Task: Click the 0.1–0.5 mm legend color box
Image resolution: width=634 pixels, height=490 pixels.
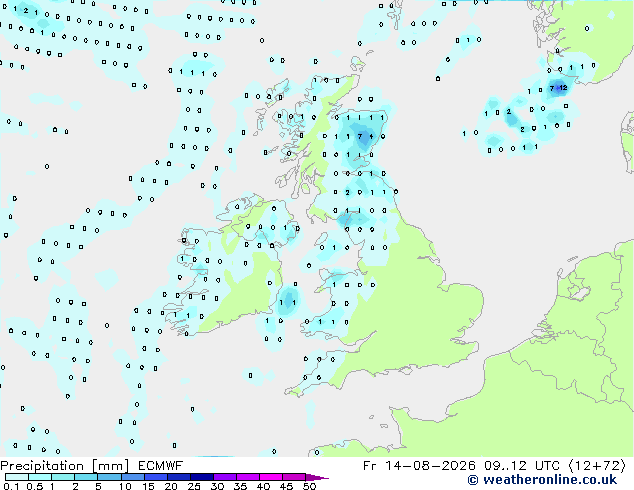Action: pyautogui.click(x=17, y=477)
